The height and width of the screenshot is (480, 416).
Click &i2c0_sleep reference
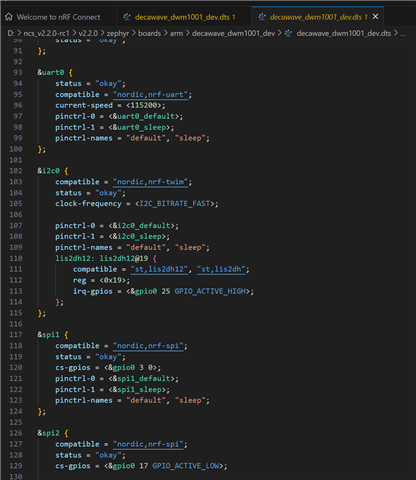pos(137,236)
